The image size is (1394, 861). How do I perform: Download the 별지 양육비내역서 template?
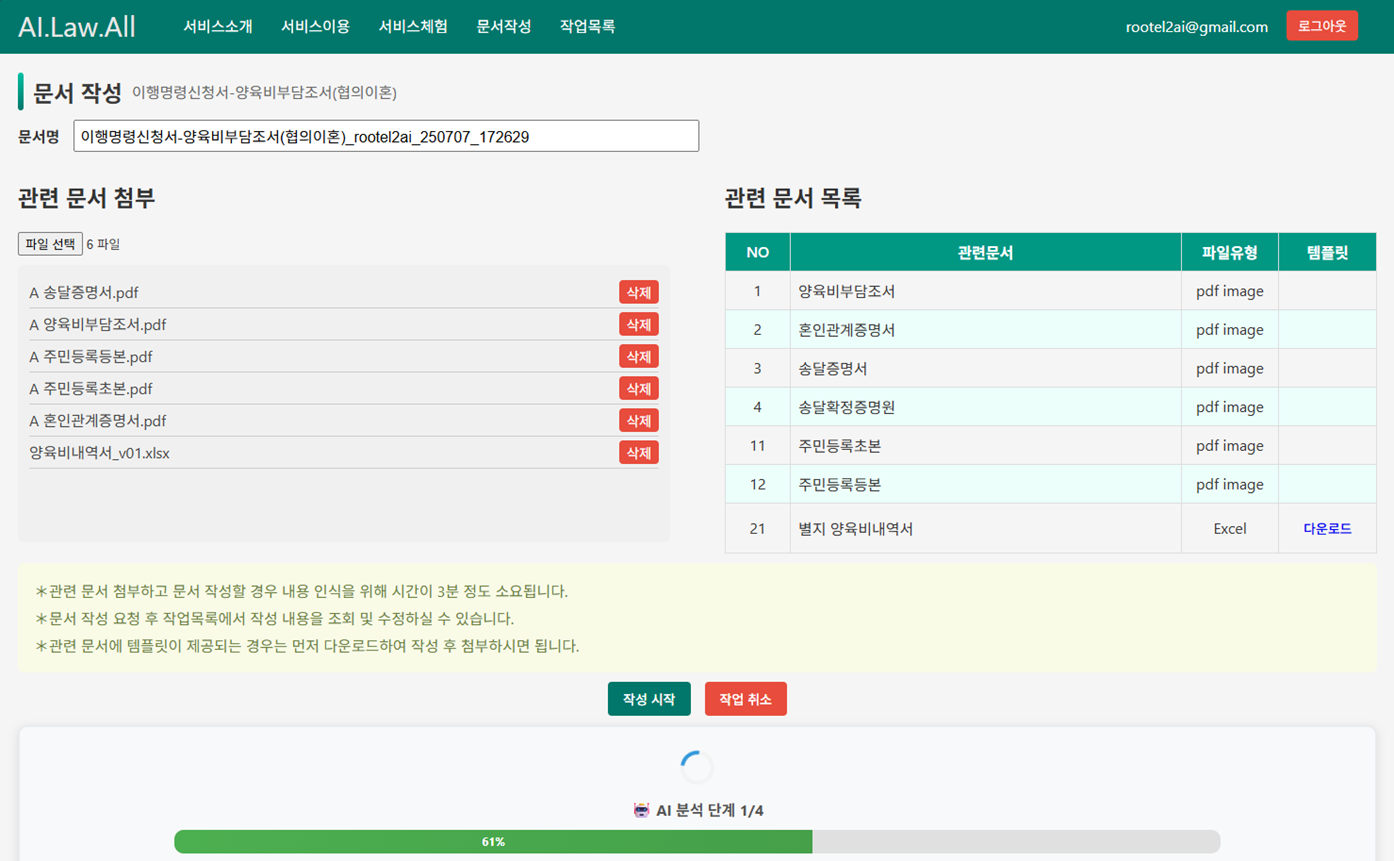coord(1327,528)
